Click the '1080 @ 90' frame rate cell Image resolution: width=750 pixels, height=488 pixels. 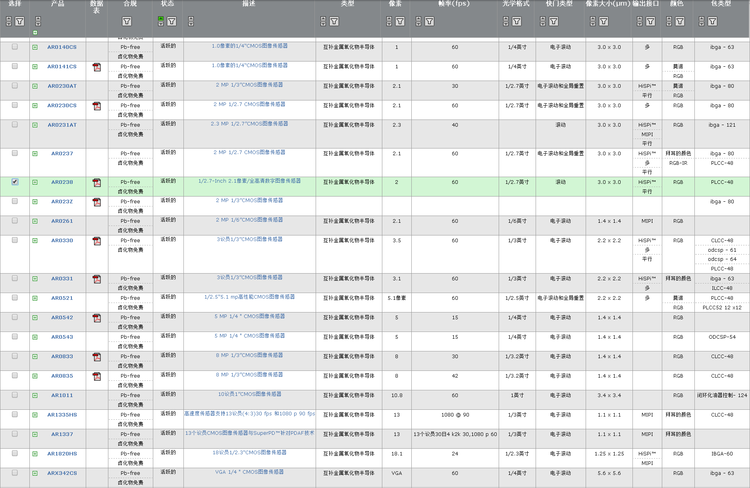coord(455,415)
